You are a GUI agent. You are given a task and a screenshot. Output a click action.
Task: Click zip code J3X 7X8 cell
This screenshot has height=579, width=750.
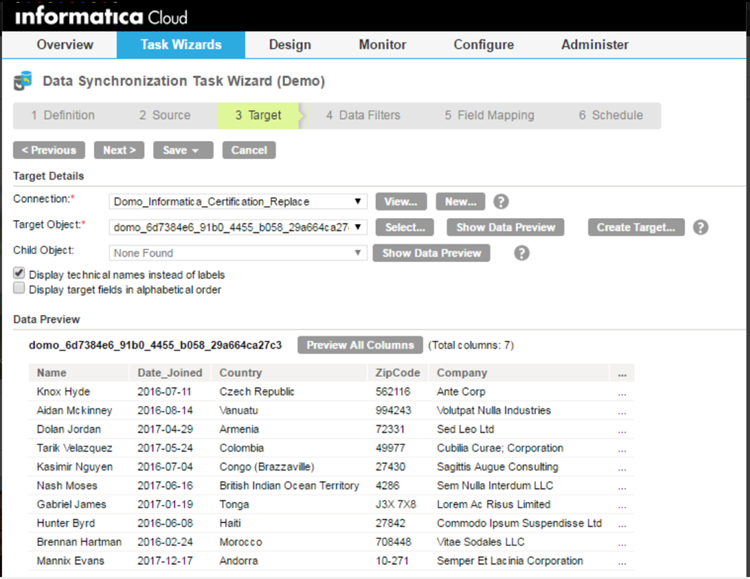(396, 504)
